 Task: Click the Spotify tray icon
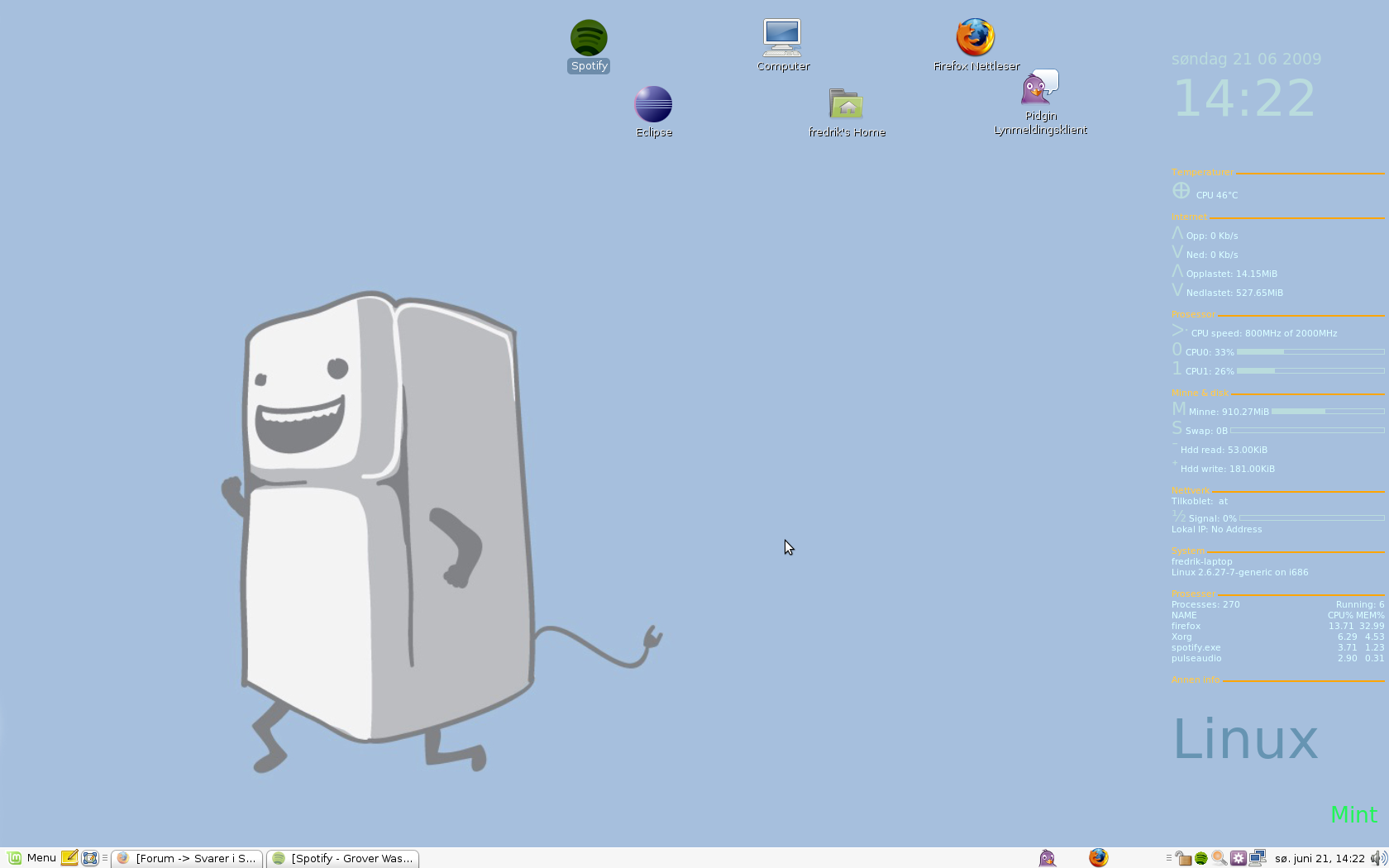click(1201, 858)
